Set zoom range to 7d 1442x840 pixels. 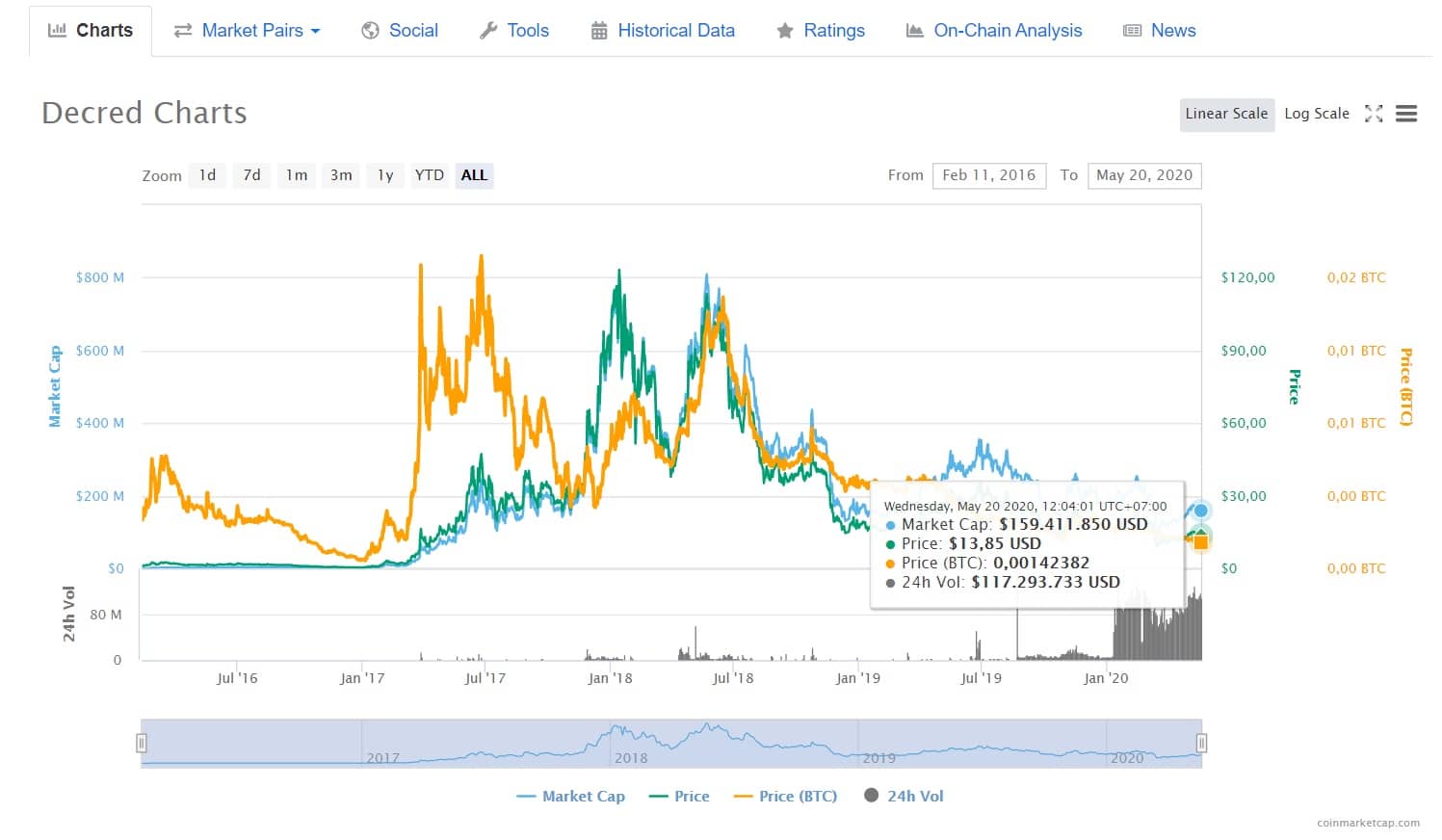pos(251,175)
